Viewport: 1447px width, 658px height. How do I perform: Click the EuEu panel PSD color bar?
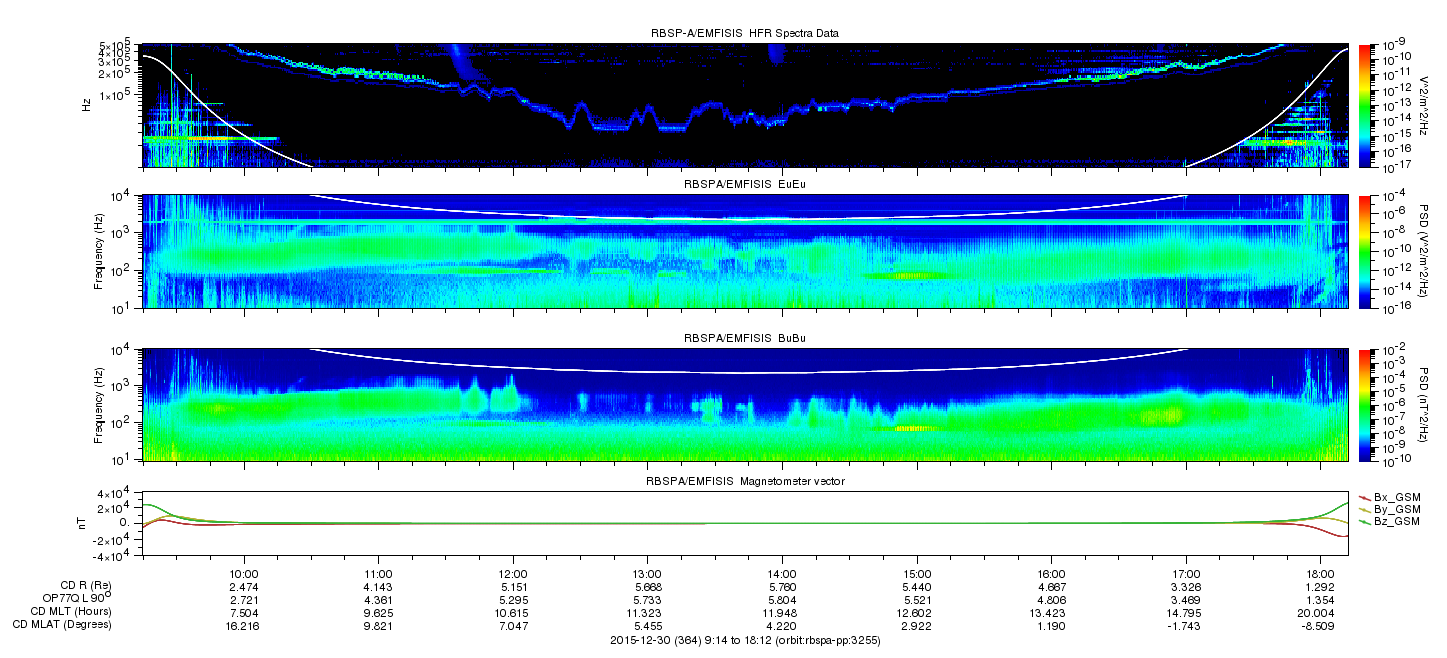(1365, 251)
